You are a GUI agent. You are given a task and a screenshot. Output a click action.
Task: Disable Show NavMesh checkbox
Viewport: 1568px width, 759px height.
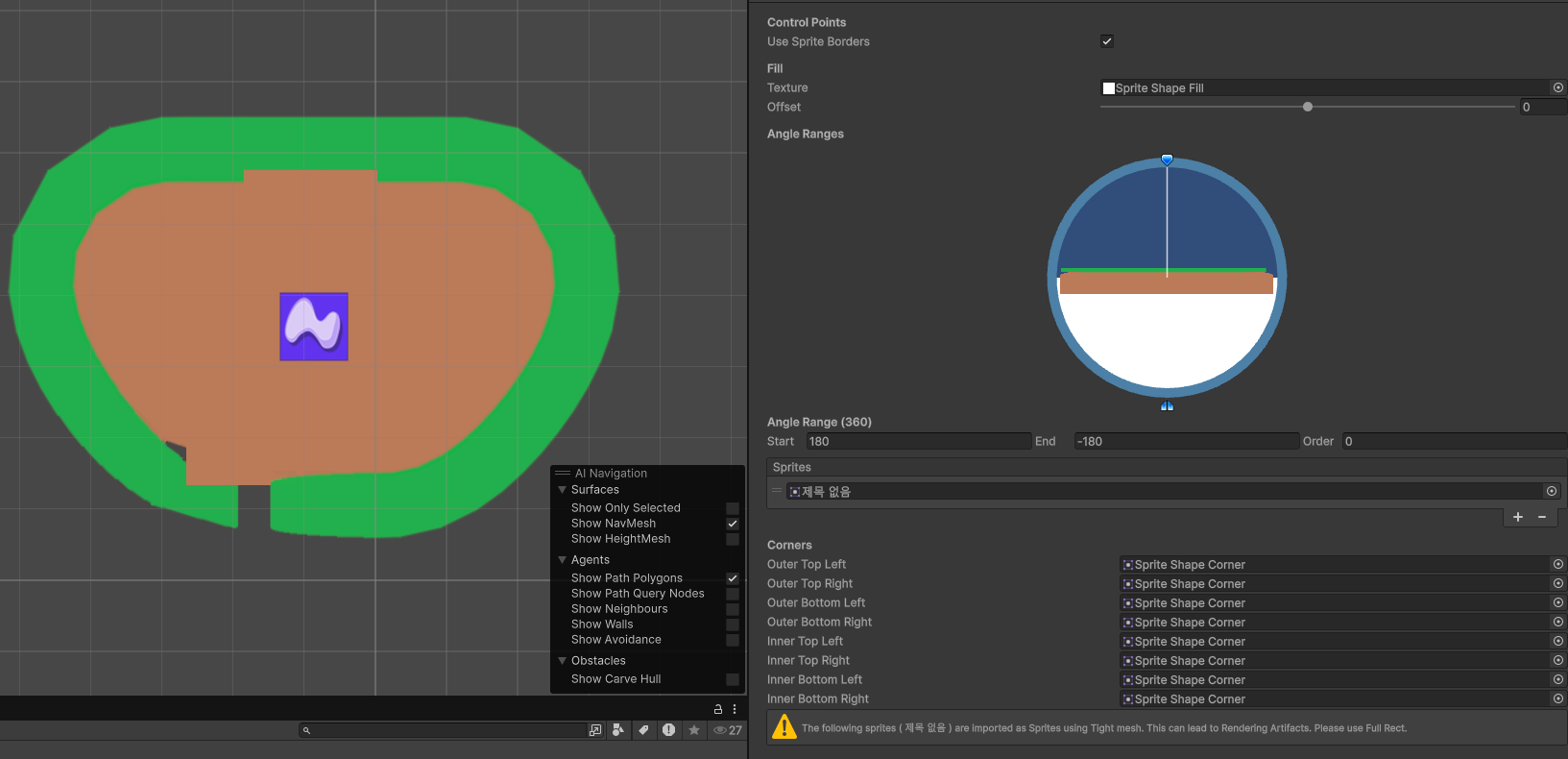pos(733,524)
